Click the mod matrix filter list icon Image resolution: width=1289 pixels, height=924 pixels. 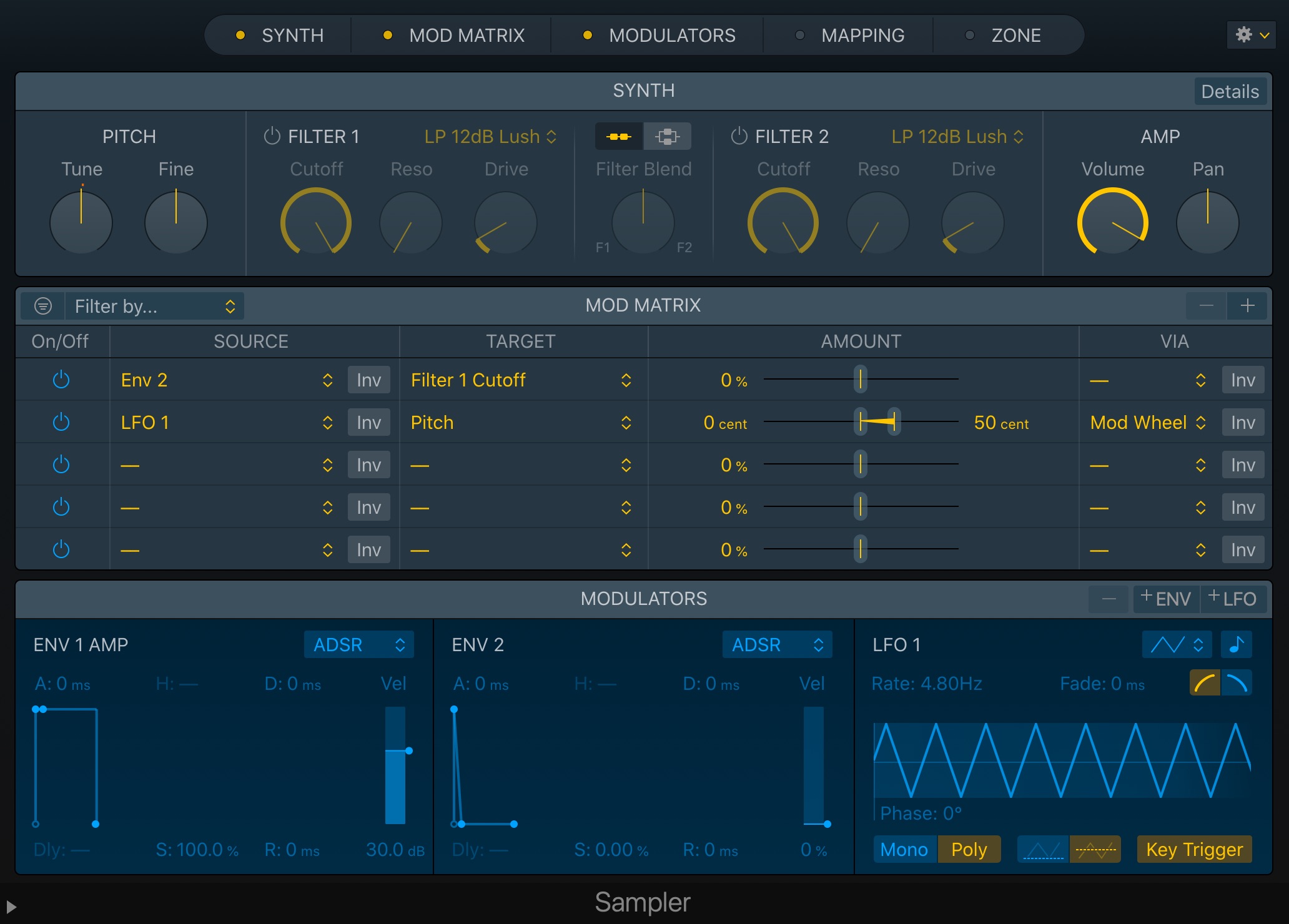click(42, 306)
